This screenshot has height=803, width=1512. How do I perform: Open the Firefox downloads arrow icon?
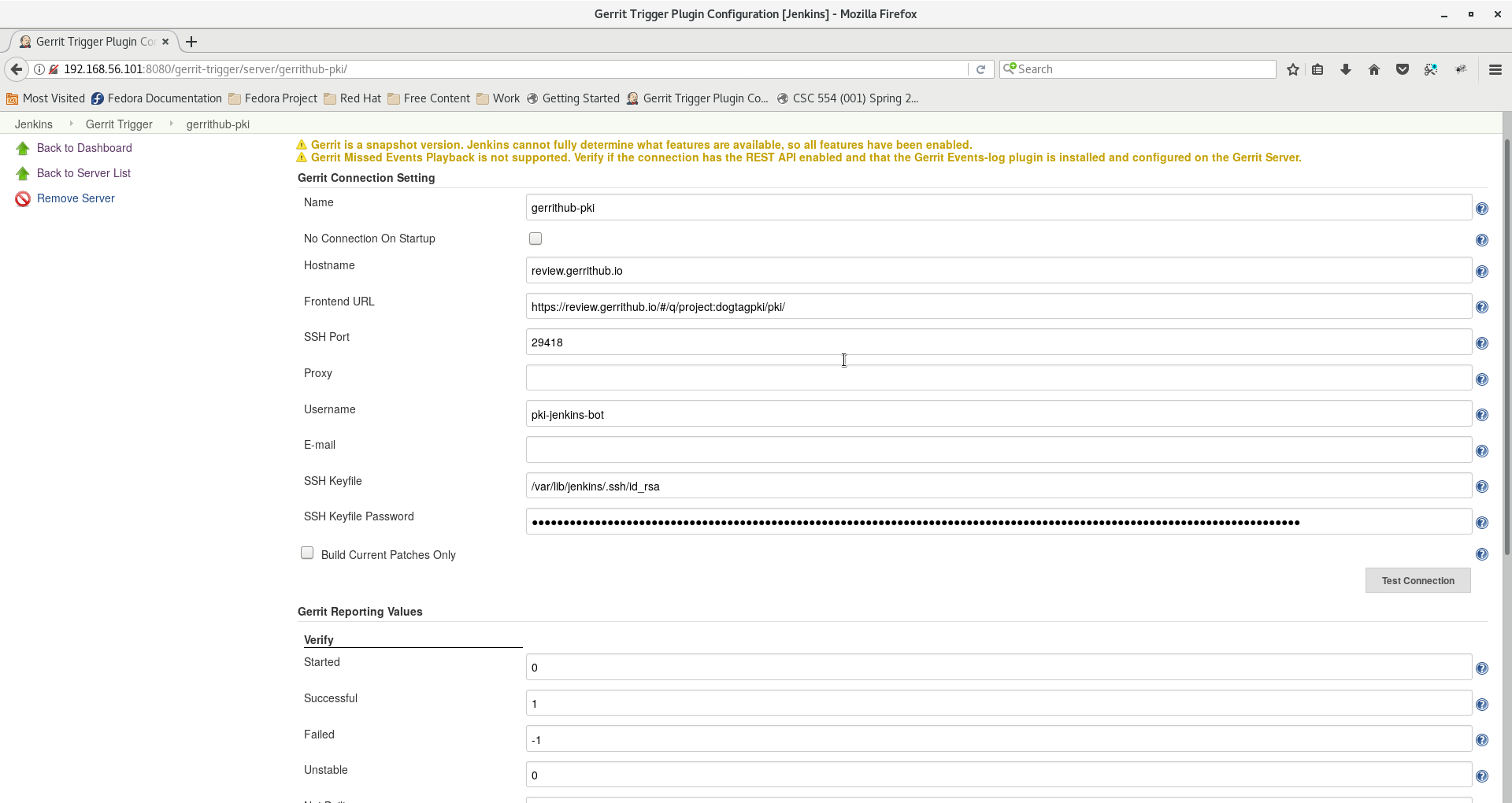tap(1346, 69)
